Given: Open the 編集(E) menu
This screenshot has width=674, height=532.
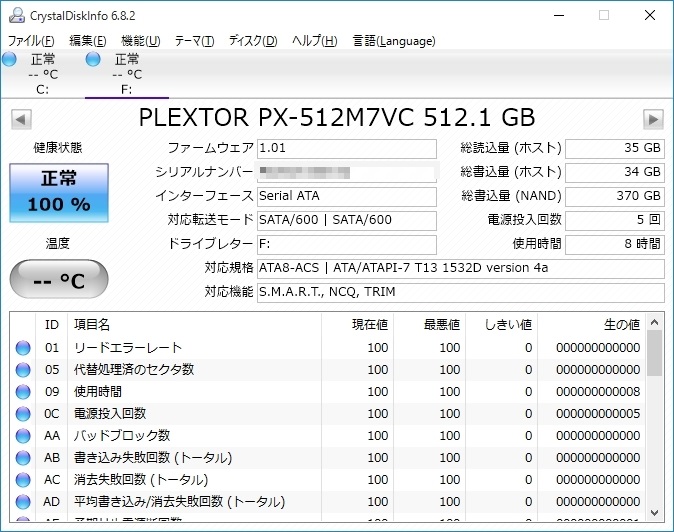Looking at the screenshot, I should [x=88, y=41].
